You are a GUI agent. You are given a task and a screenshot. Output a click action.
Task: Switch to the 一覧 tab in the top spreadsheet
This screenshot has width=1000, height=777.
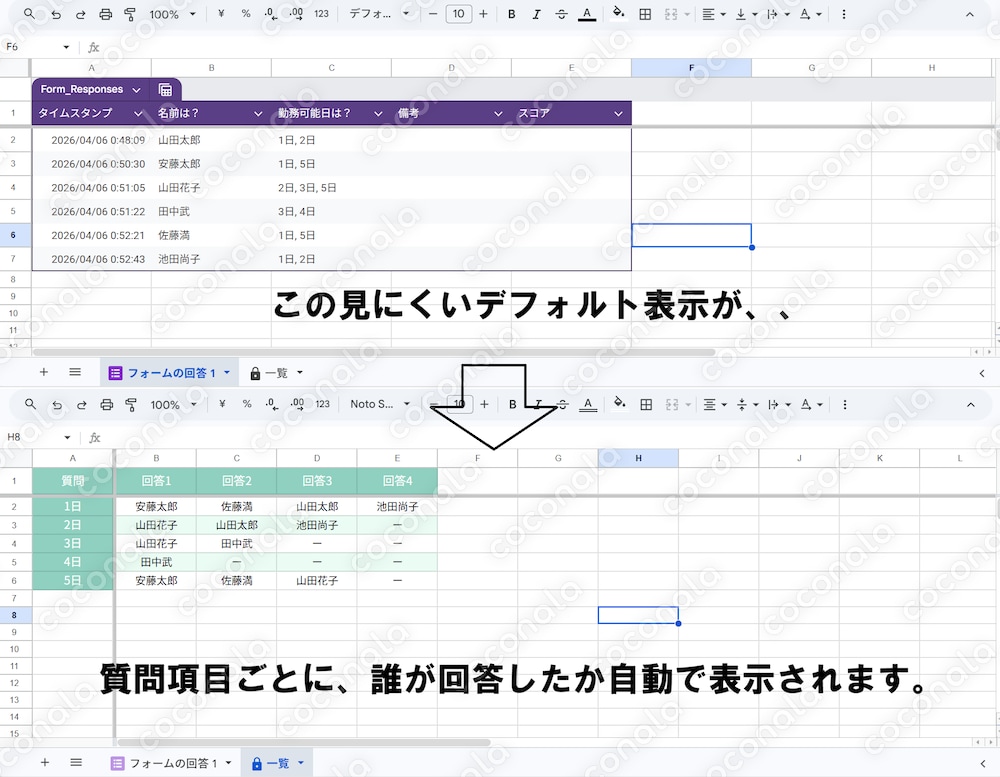(276, 373)
